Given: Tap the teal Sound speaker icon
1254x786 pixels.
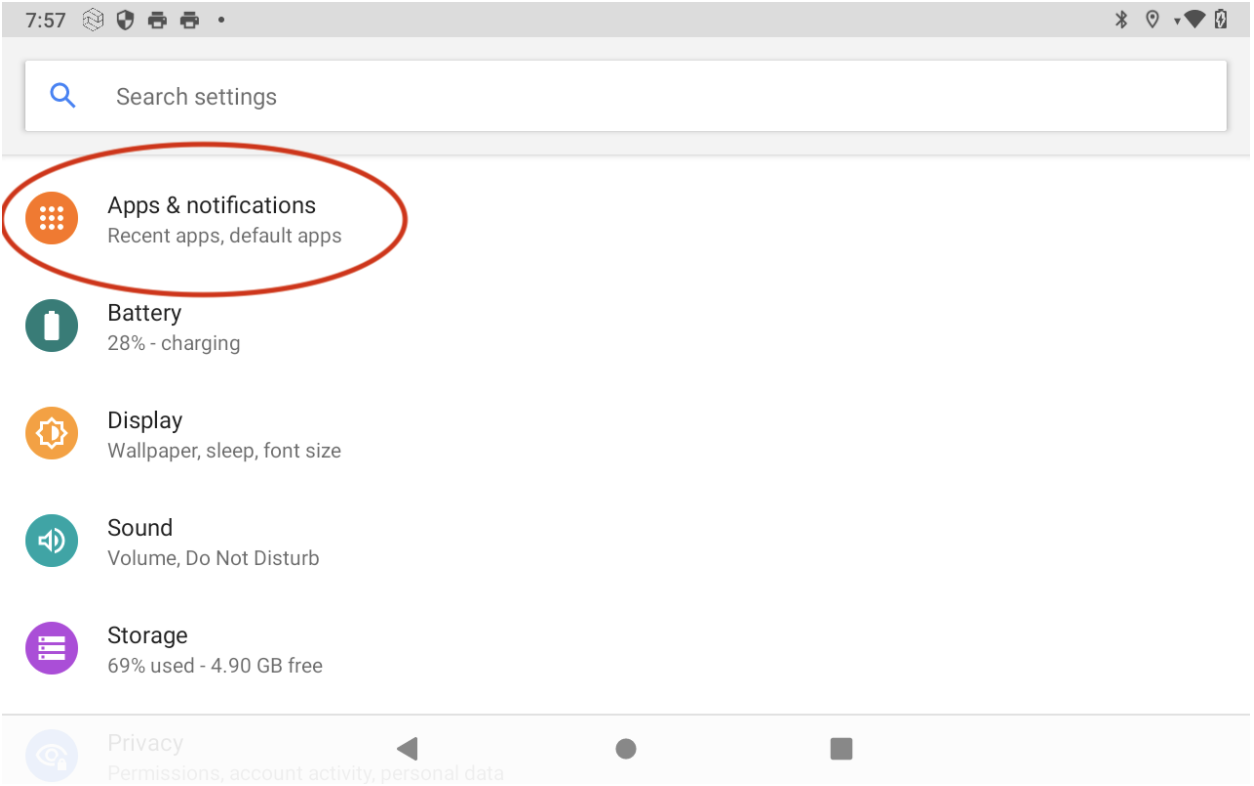Looking at the screenshot, I should tap(51, 541).
